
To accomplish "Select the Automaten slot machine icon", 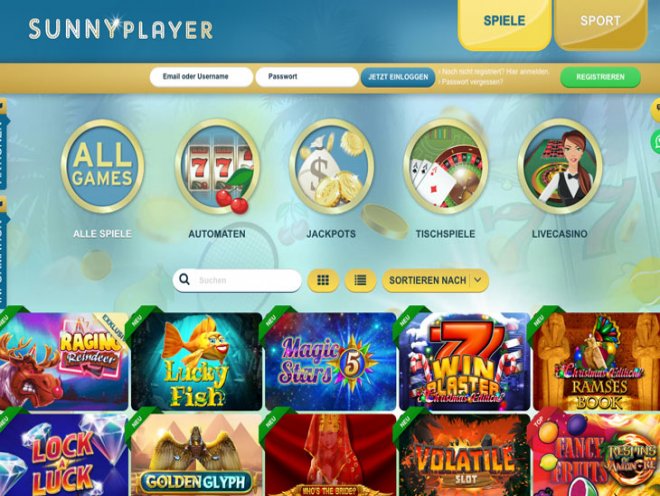I will click(217, 166).
